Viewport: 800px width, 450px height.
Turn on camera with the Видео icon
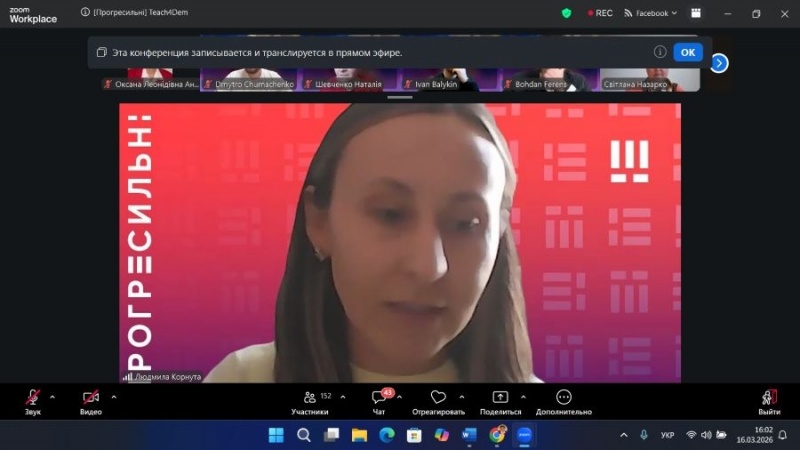[x=91, y=397]
